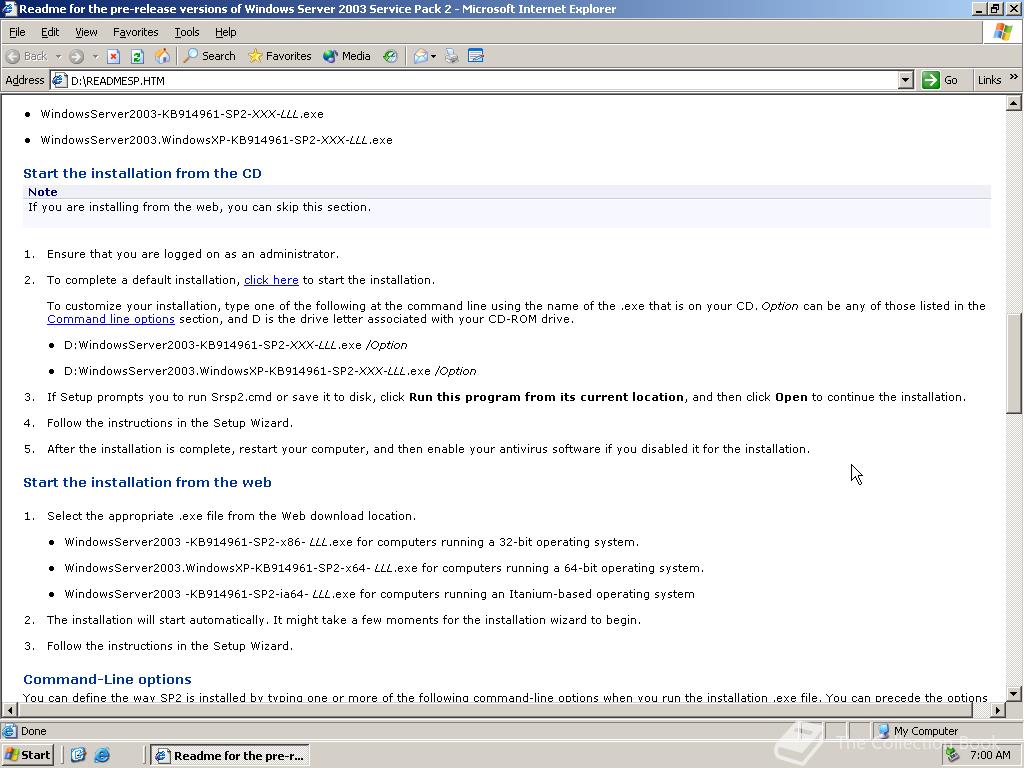The height and width of the screenshot is (768, 1024).
Task: Stop page loading with the Stop icon
Action: point(114,56)
